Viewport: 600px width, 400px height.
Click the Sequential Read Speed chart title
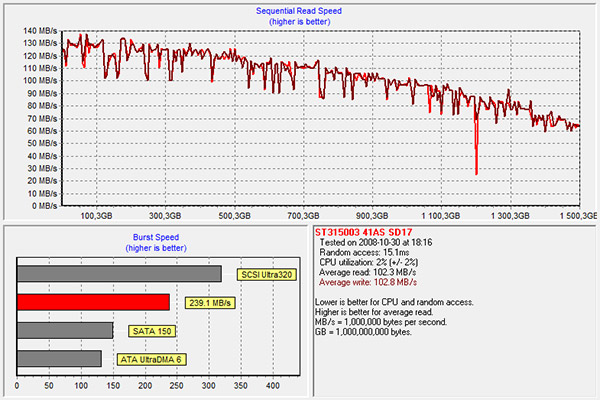coord(299,11)
